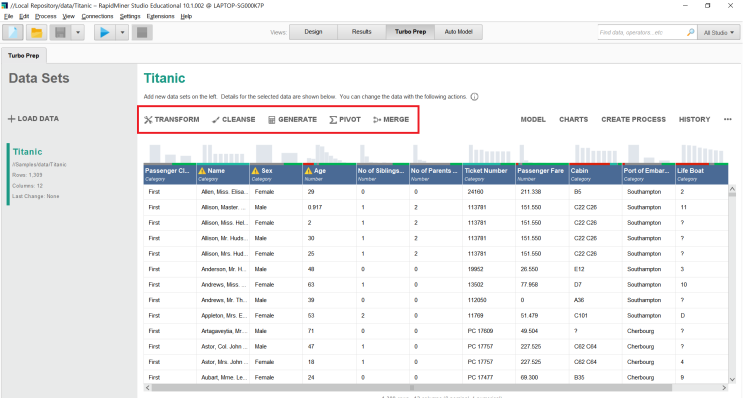
Task: Open the Process menu
Action: 45,16
